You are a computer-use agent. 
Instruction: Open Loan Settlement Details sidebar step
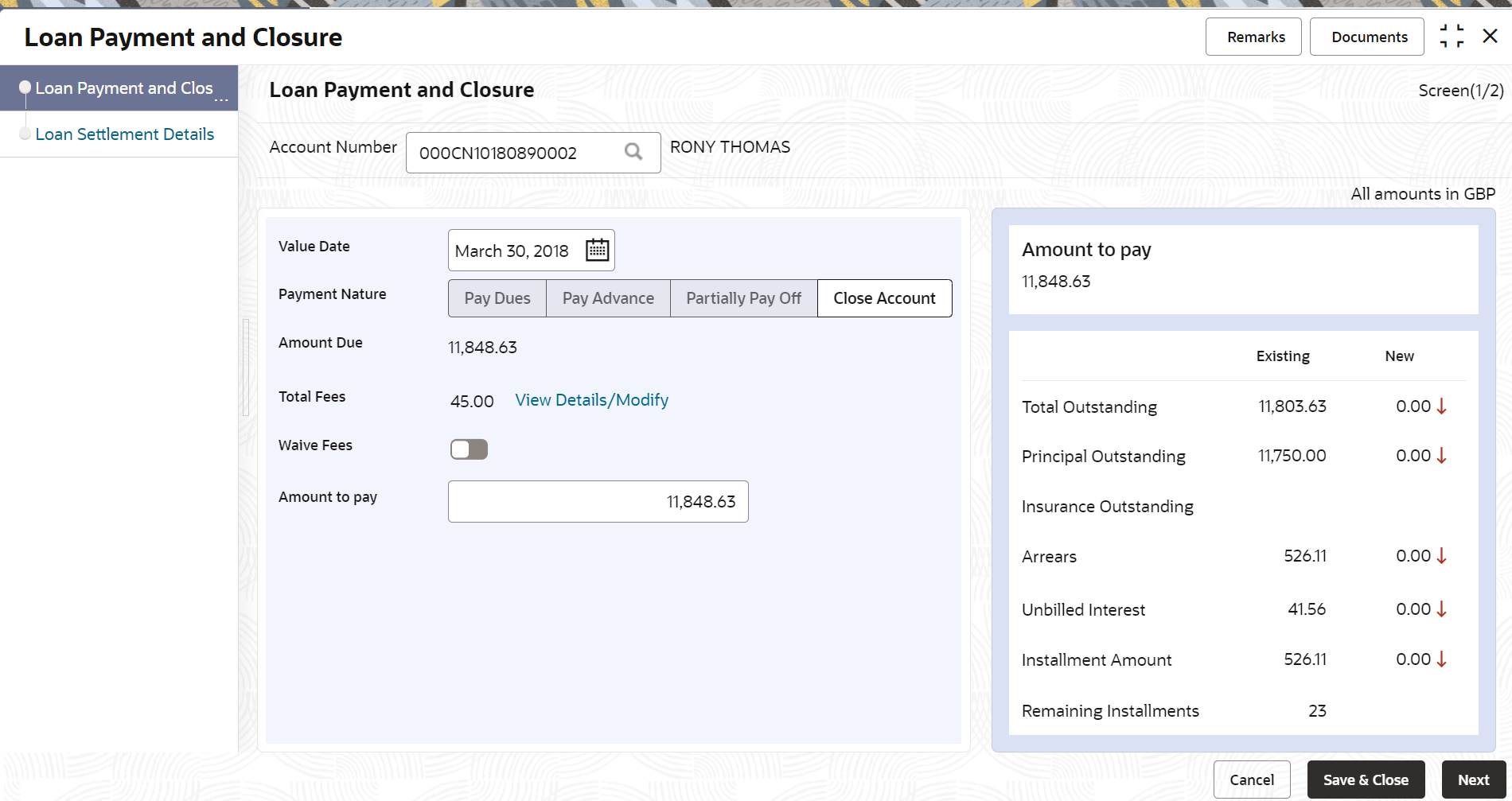click(x=125, y=134)
